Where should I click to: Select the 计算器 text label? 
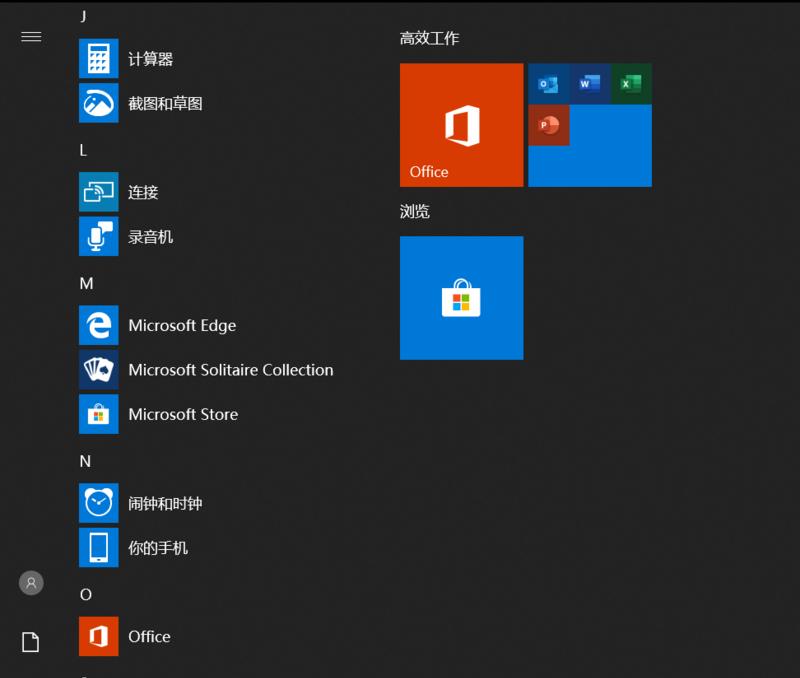click(x=151, y=59)
